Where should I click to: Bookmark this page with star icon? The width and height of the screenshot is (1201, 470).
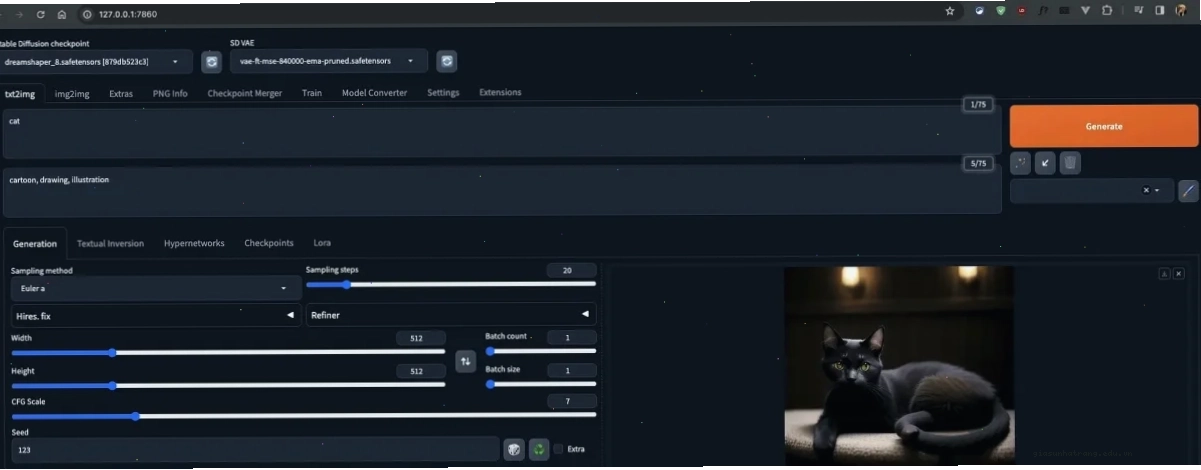click(949, 11)
